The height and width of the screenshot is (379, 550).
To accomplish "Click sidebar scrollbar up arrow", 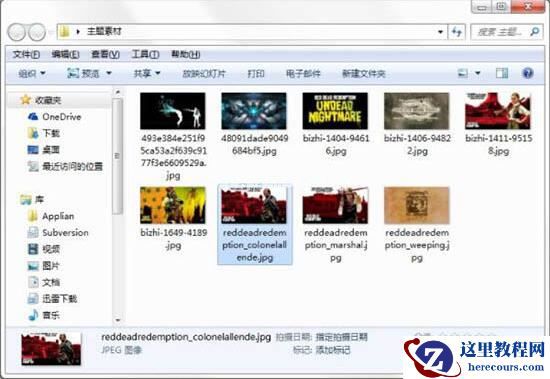I will click(x=118, y=93).
